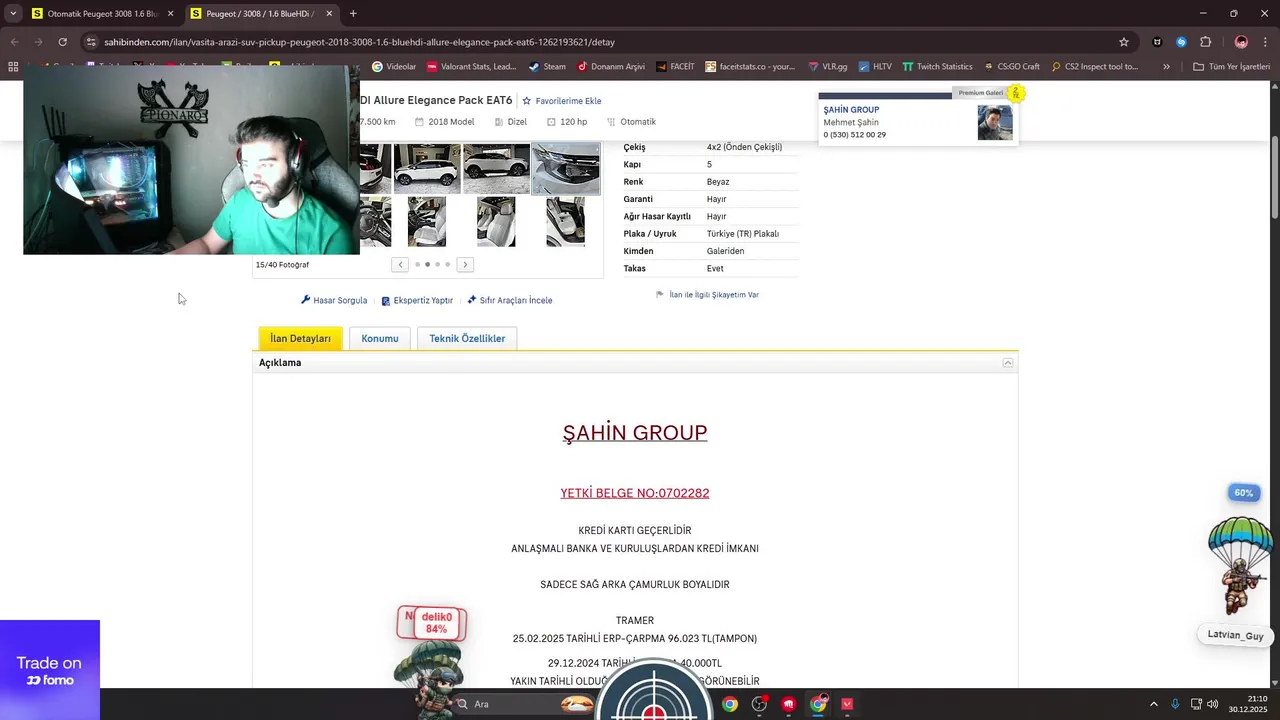
Task: Open the VLR.gg bookmark
Action: (827, 67)
